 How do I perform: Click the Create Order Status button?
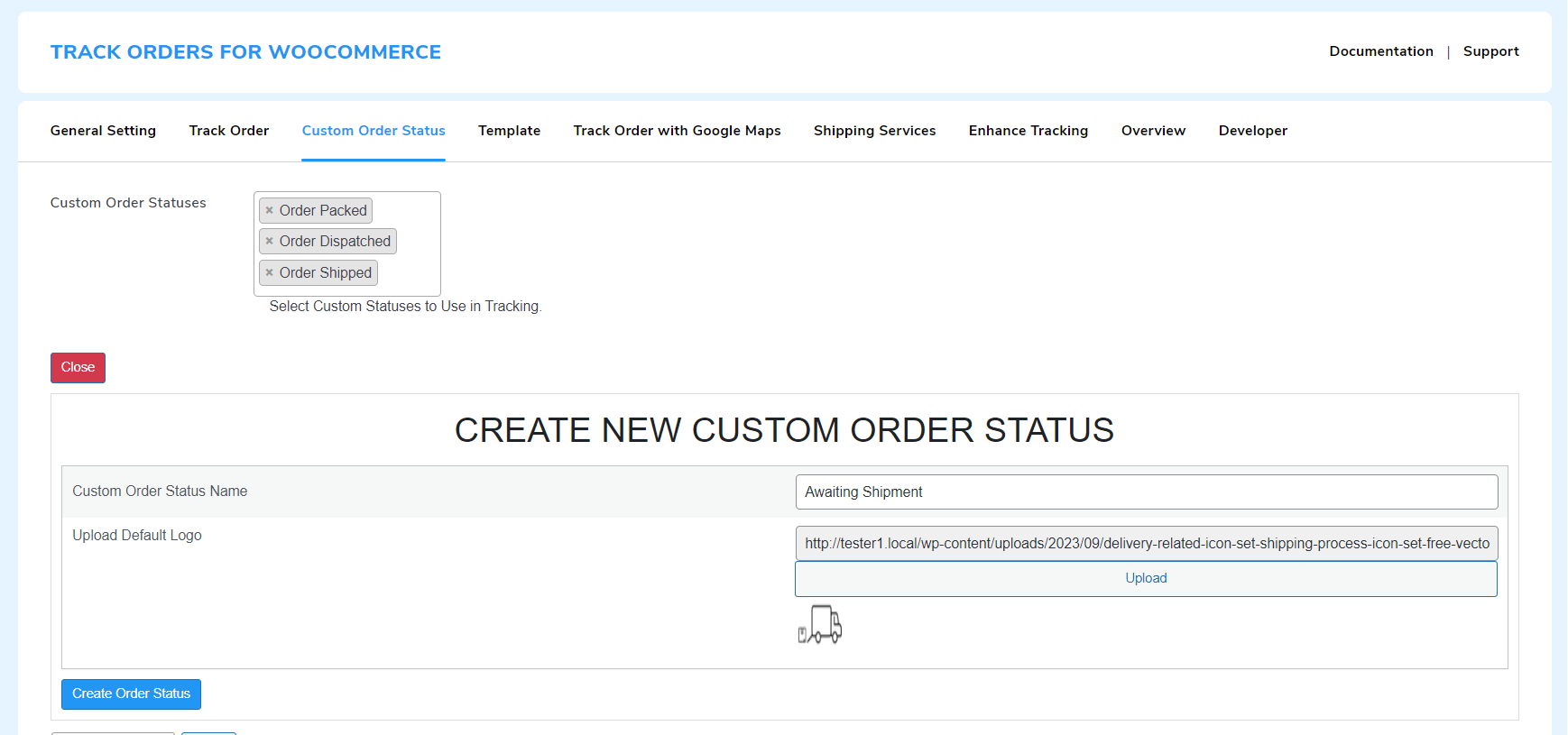tap(131, 694)
